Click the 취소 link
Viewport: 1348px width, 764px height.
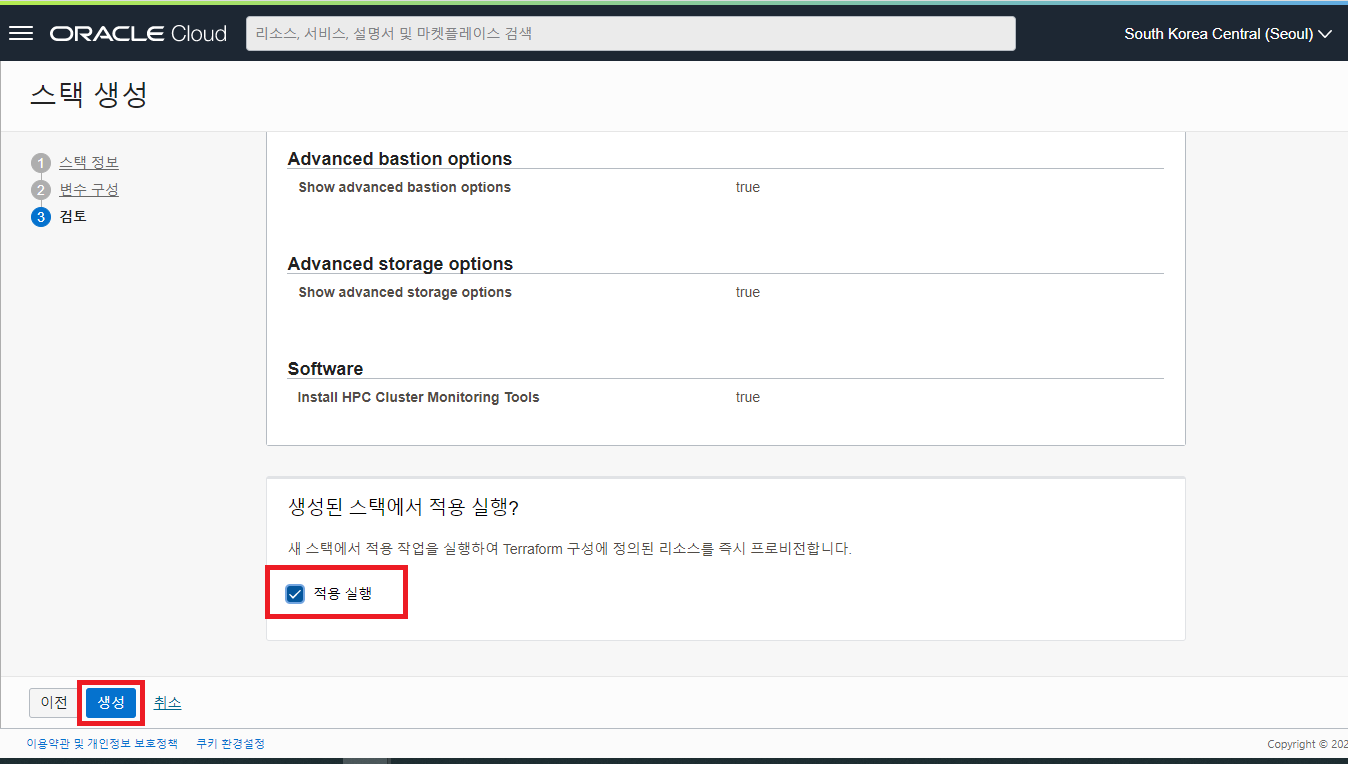168,703
